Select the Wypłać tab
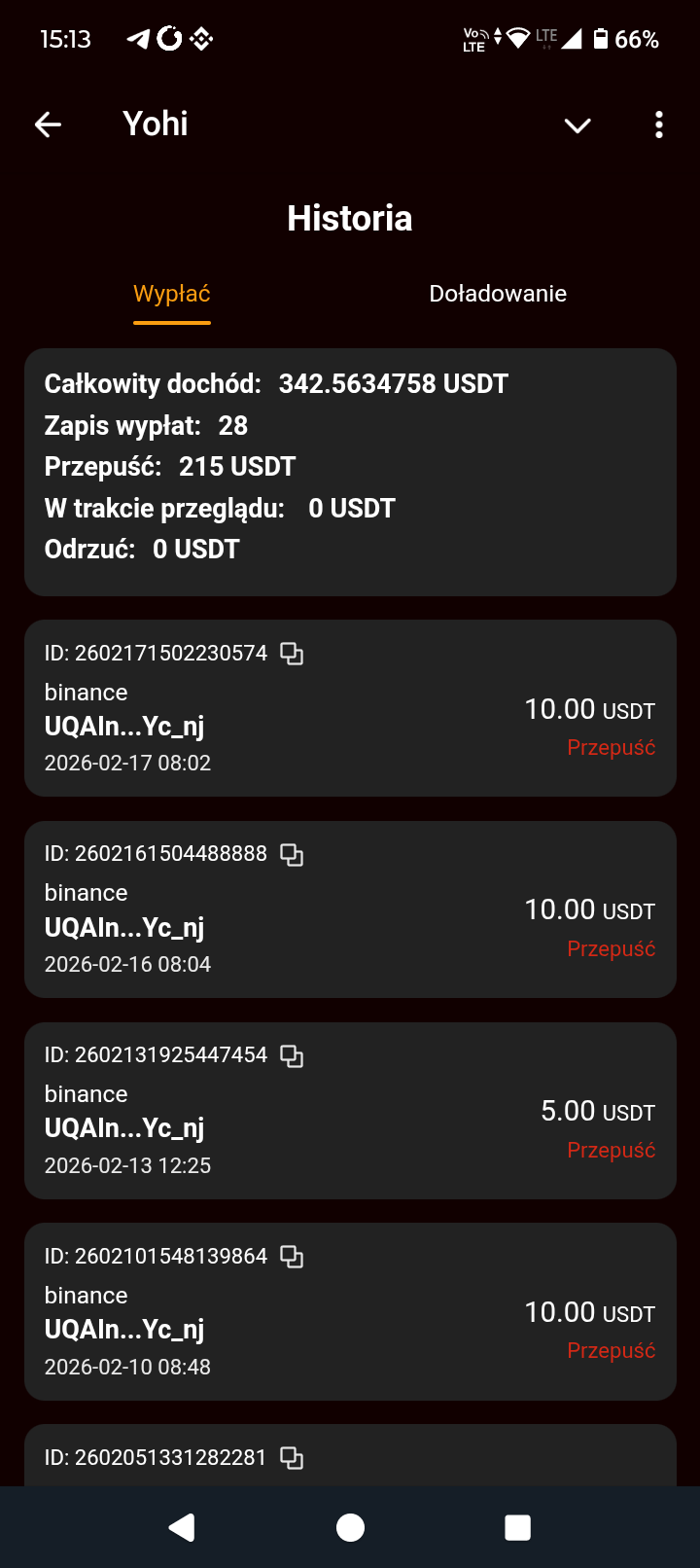 (x=172, y=294)
